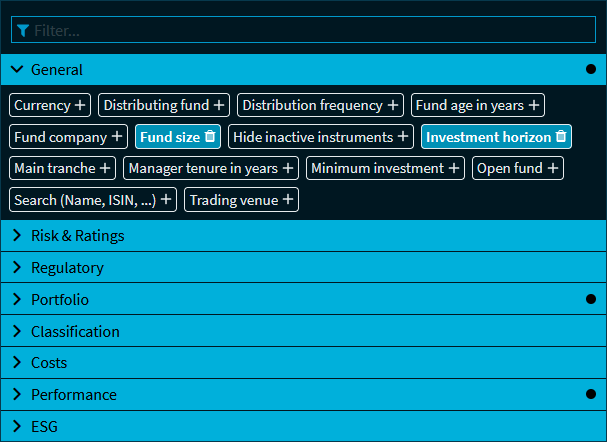Toggle the Main tranche filter chip

(63, 168)
